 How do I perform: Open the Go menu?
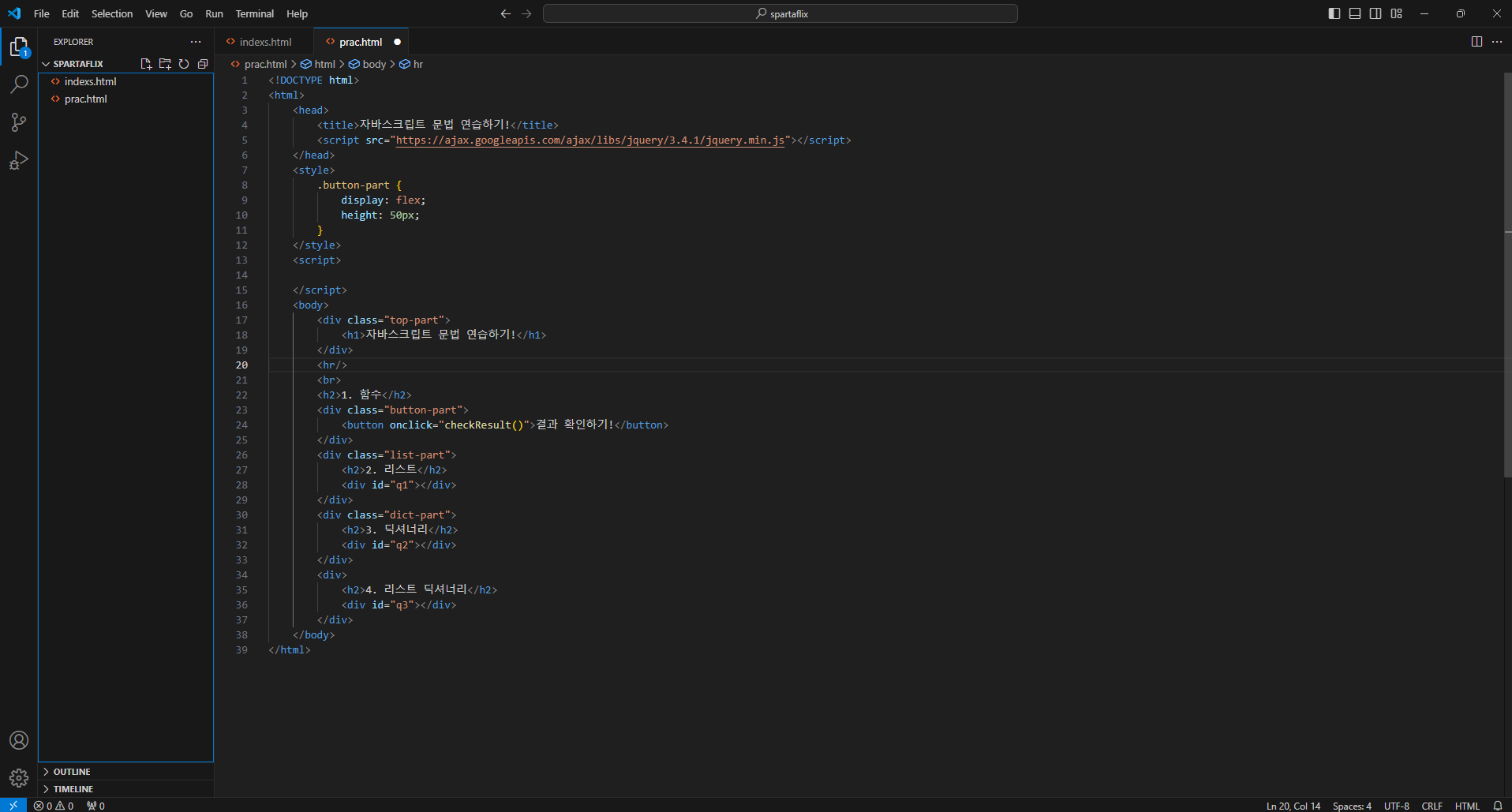(x=186, y=13)
